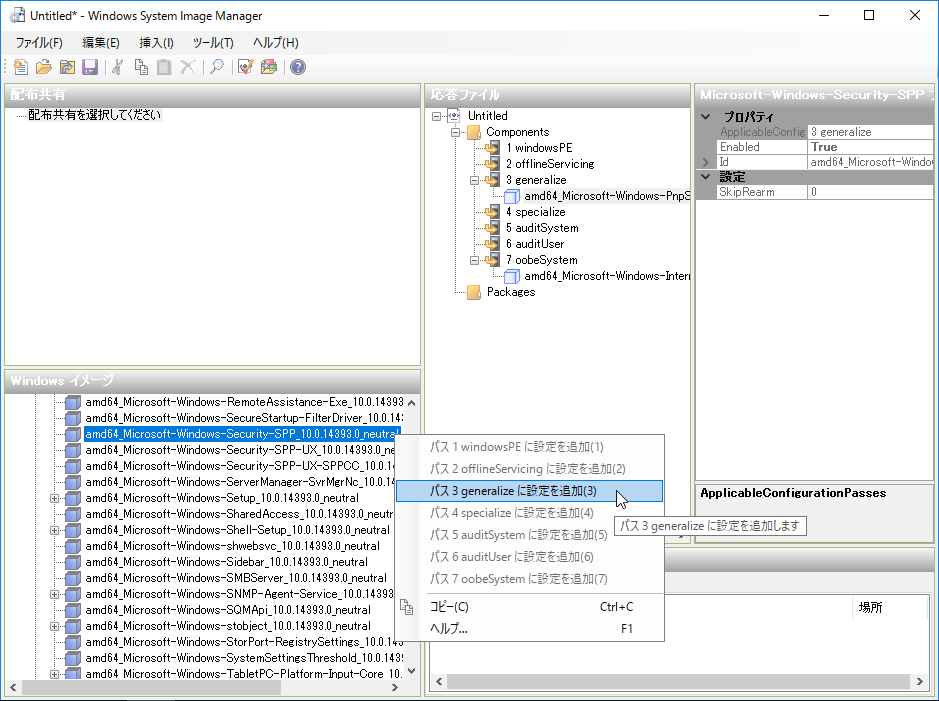Open the ファイル(F) menu

click(39, 43)
